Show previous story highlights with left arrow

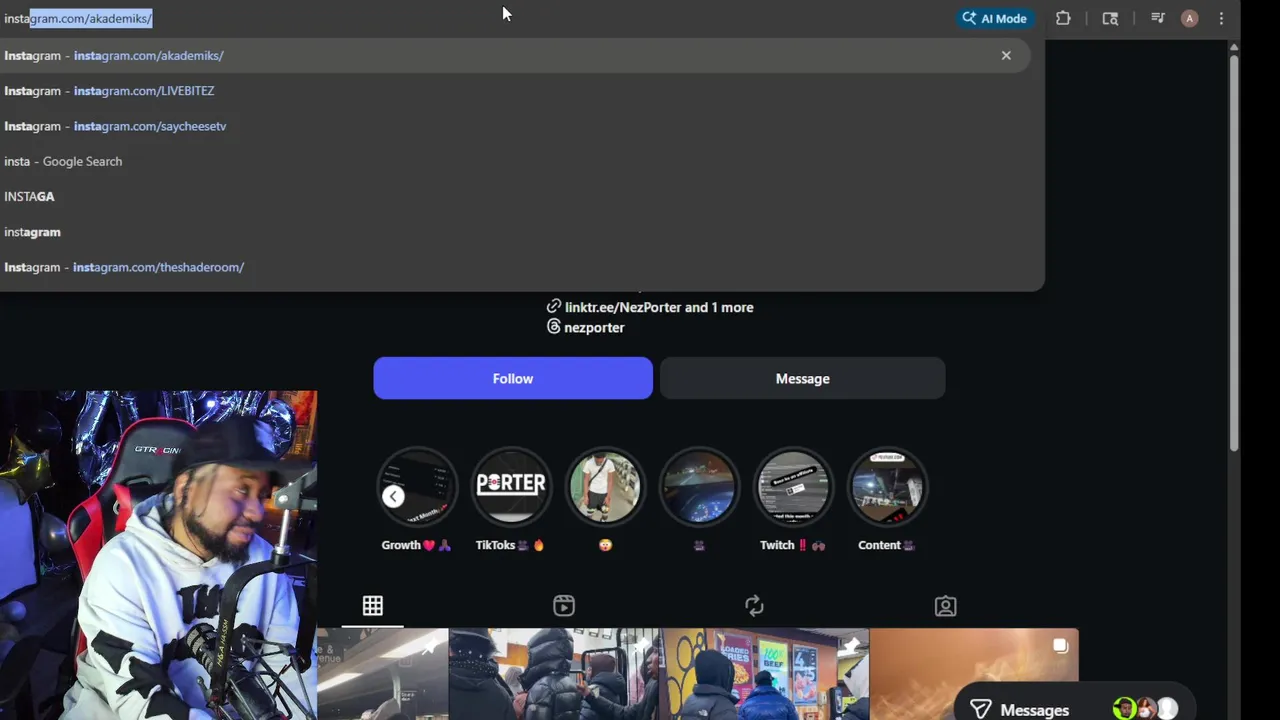tap(393, 497)
